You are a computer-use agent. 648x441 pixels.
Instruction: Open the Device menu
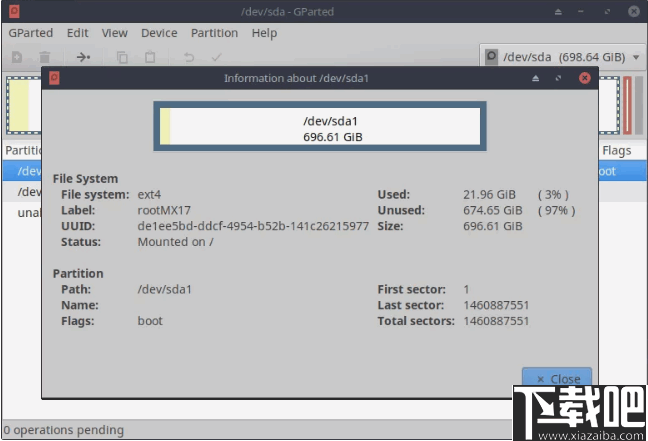[159, 33]
